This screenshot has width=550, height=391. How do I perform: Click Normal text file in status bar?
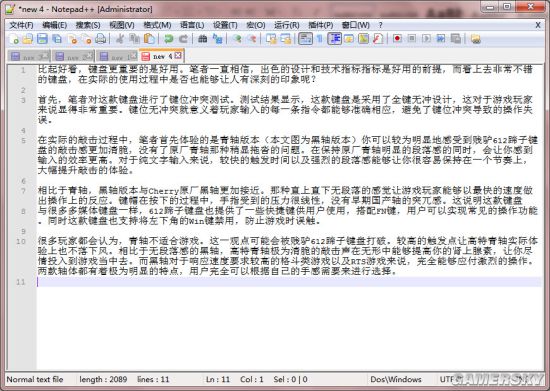pos(35,379)
